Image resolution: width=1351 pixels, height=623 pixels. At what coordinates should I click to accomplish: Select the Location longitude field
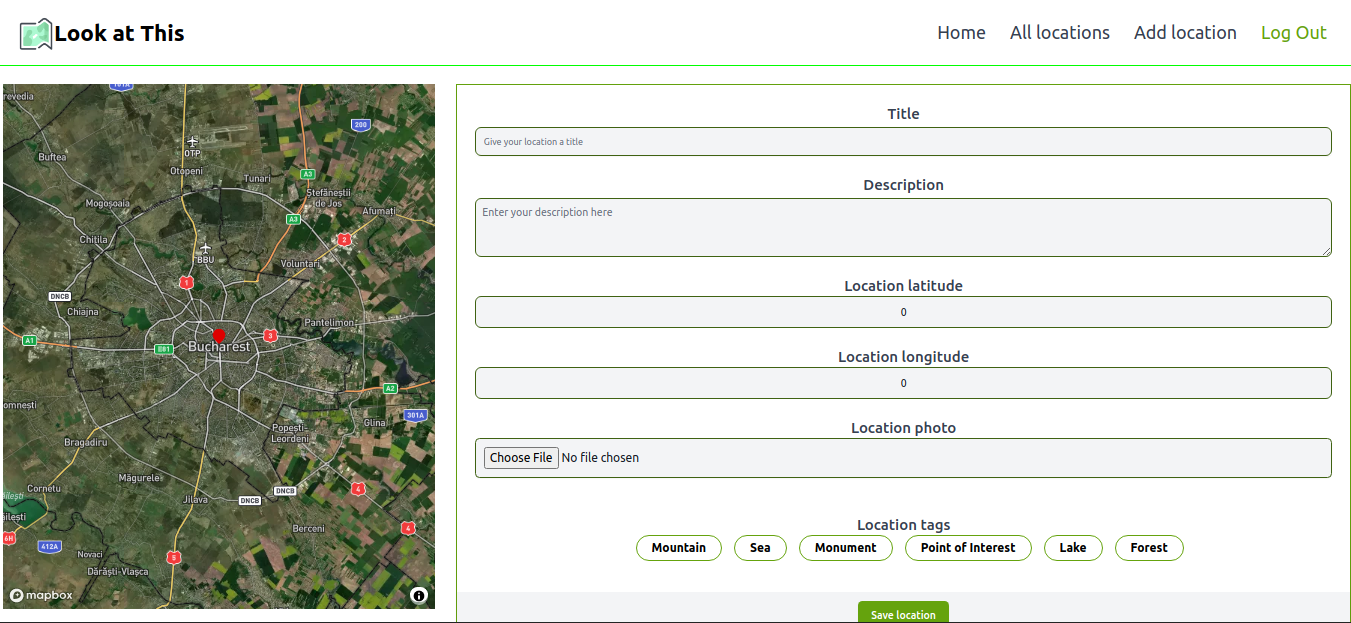tap(903, 383)
